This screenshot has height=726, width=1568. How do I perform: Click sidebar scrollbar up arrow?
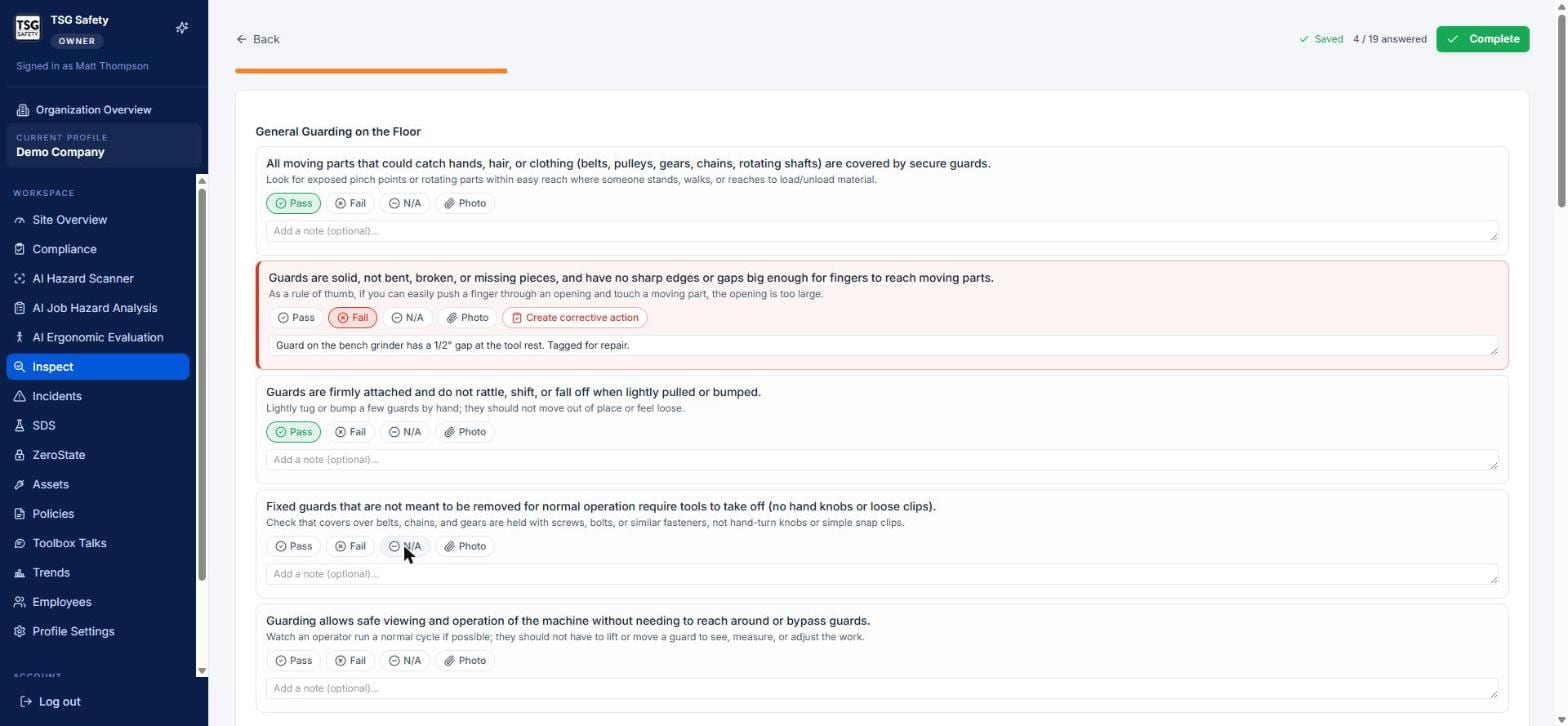(x=202, y=182)
